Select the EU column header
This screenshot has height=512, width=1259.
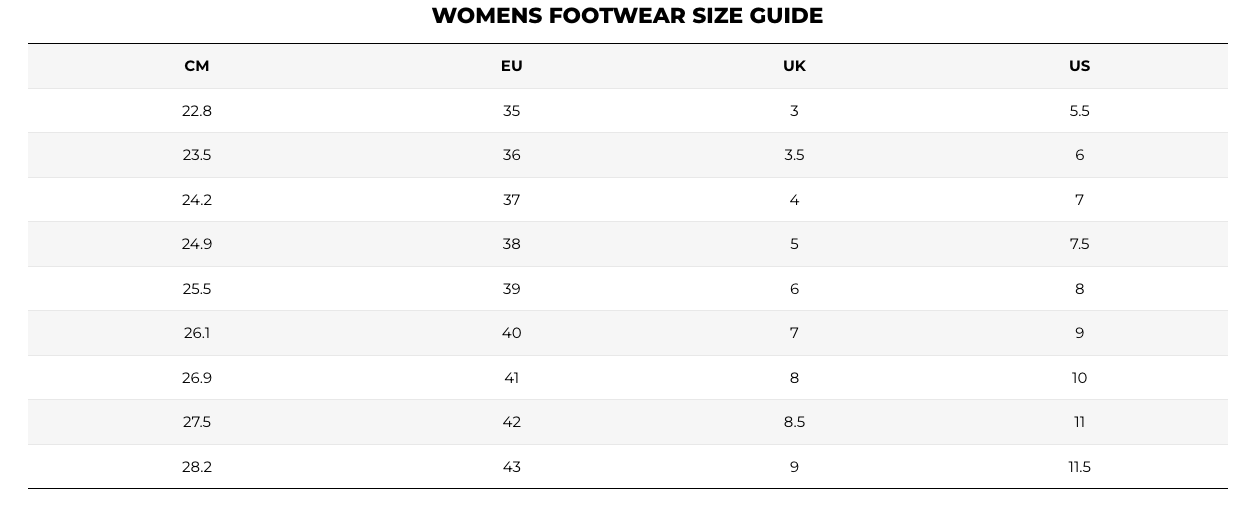[512, 66]
